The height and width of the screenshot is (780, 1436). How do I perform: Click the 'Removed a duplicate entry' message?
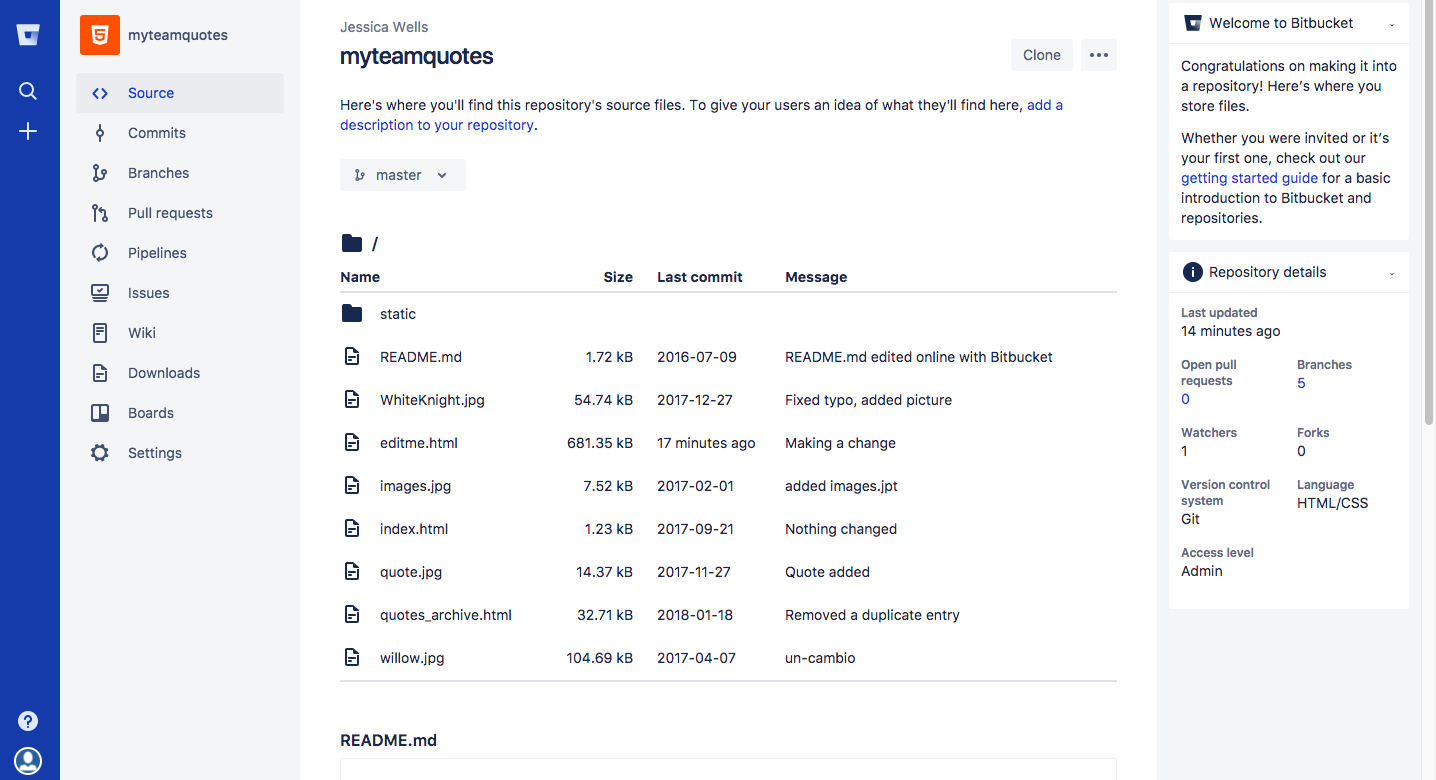click(x=872, y=615)
